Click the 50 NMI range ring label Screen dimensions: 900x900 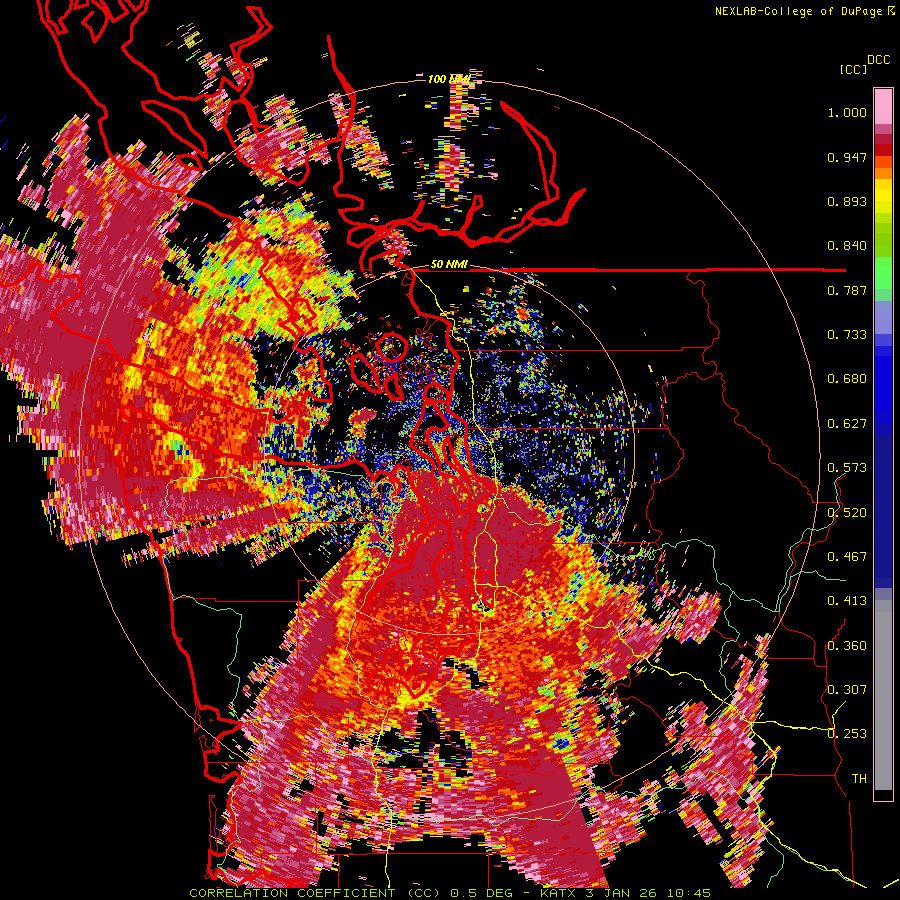pos(449,265)
